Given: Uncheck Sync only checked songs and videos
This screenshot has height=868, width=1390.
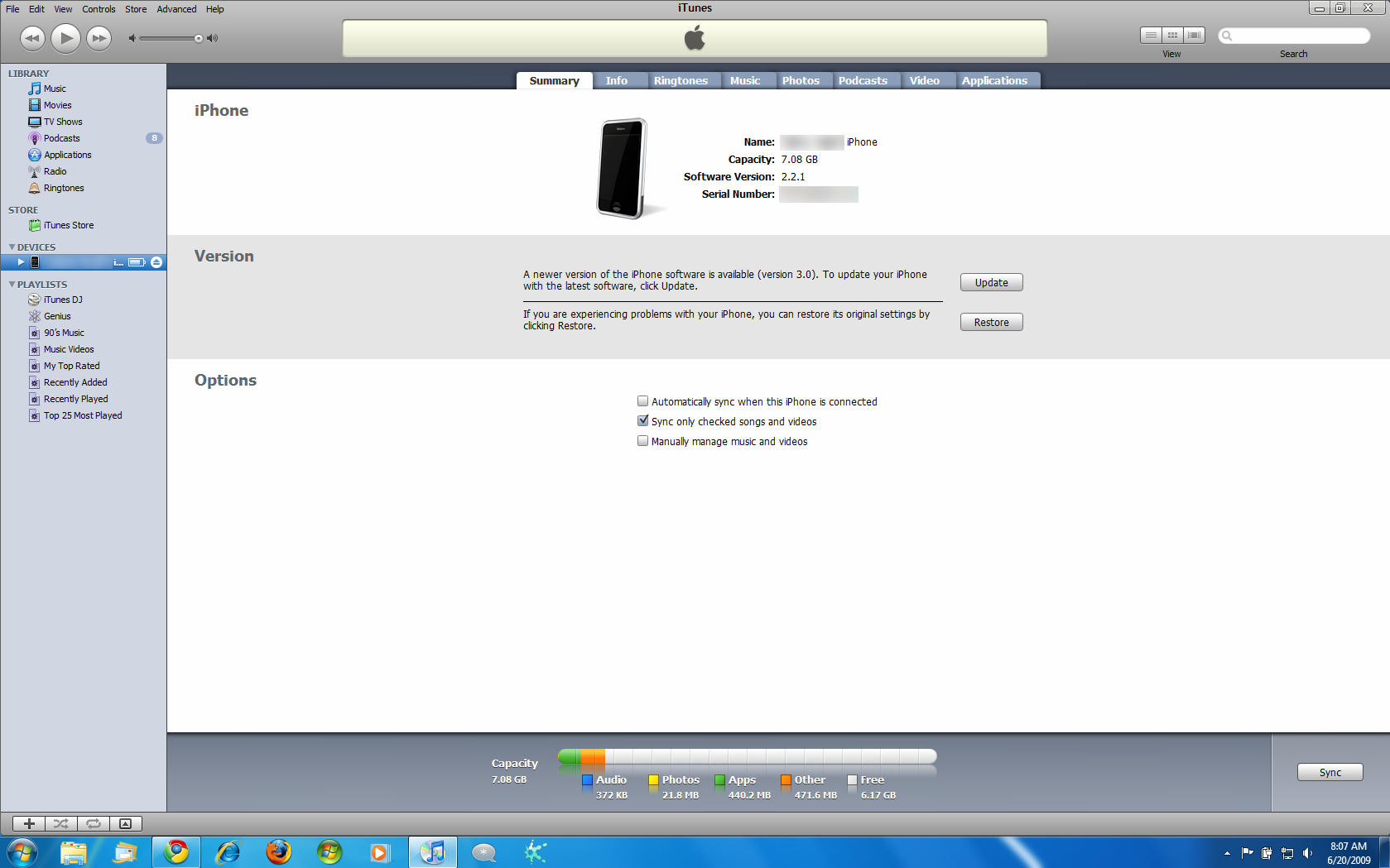Looking at the screenshot, I should pyautogui.click(x=642, y=421).
